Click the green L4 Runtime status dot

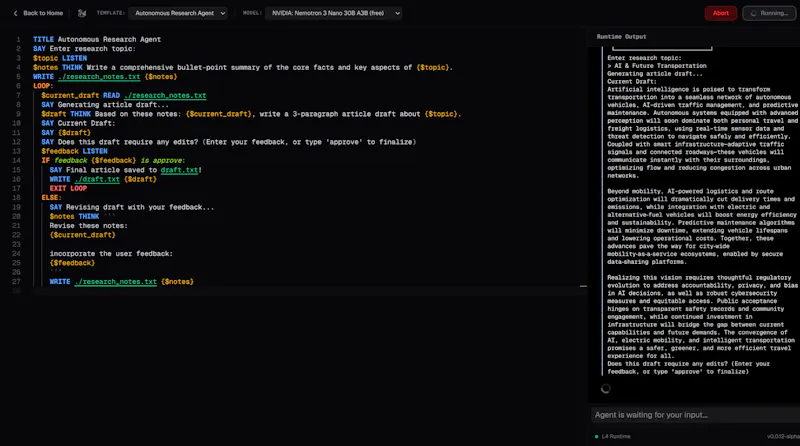[x=596, y=436]
